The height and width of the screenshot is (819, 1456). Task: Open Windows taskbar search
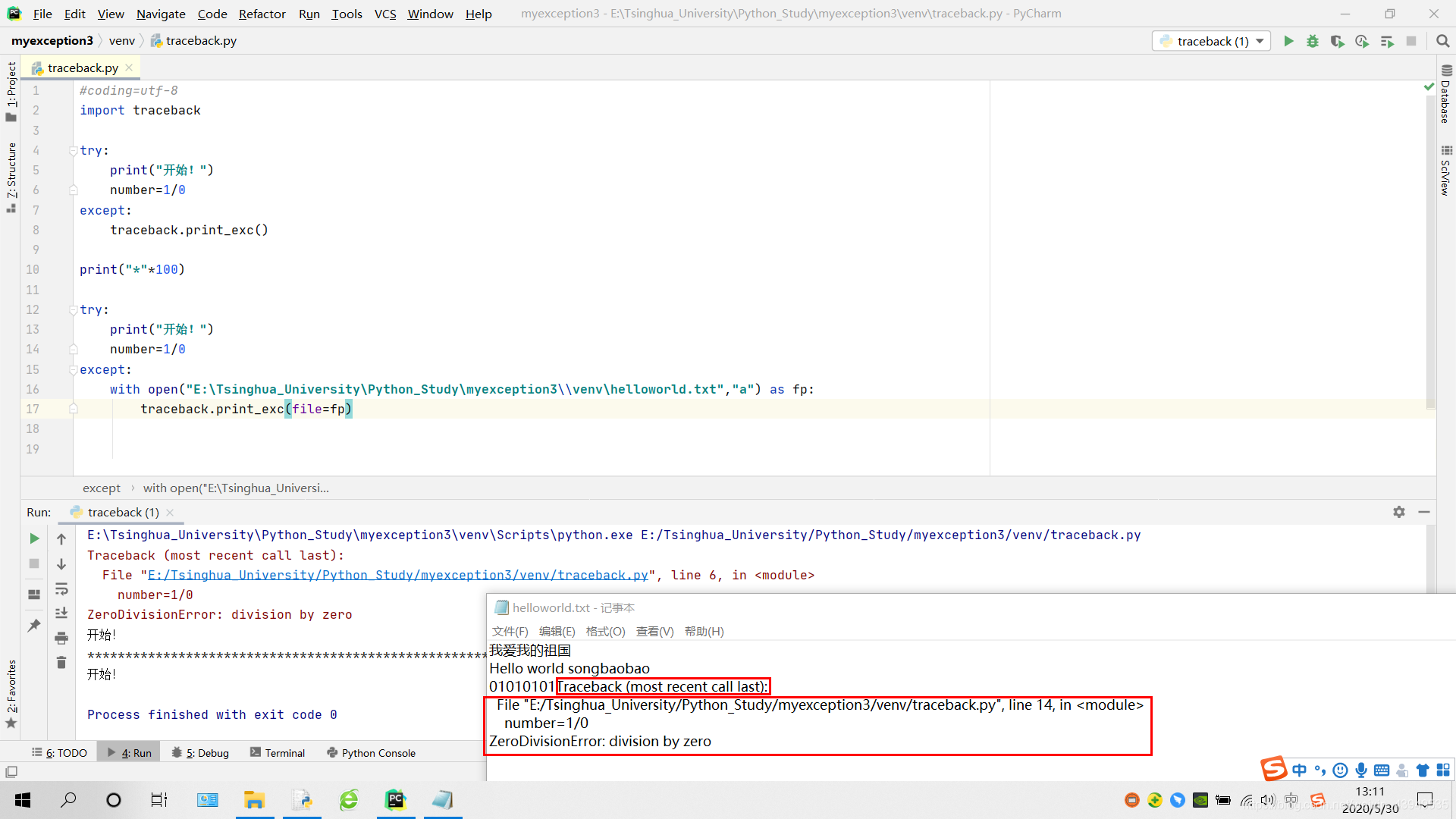click(68, 800)
